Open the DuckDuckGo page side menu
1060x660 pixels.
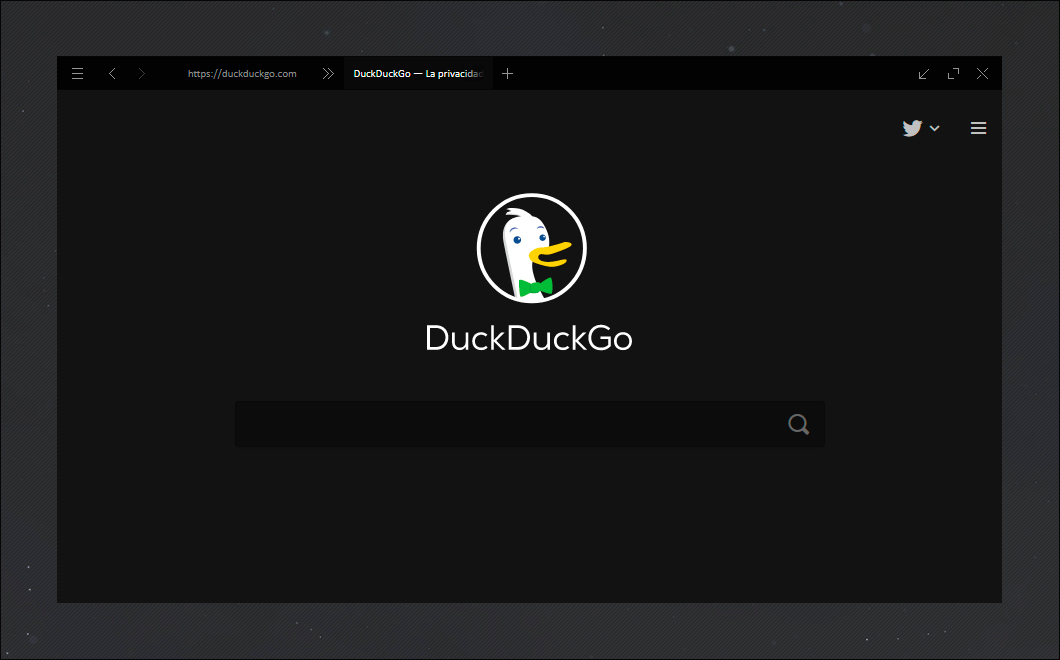click(978, 128)
